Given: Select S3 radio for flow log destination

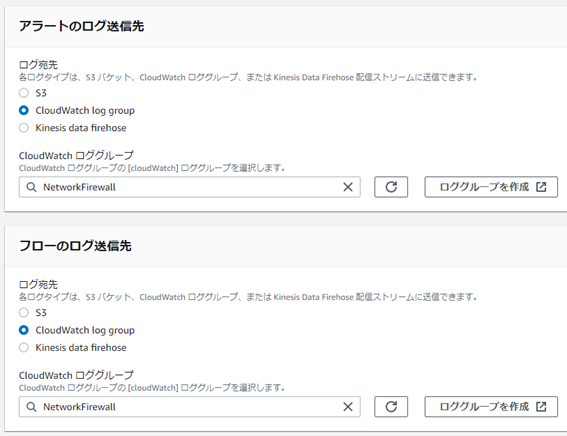Looking at the screenshot, I should coord(24,313).
